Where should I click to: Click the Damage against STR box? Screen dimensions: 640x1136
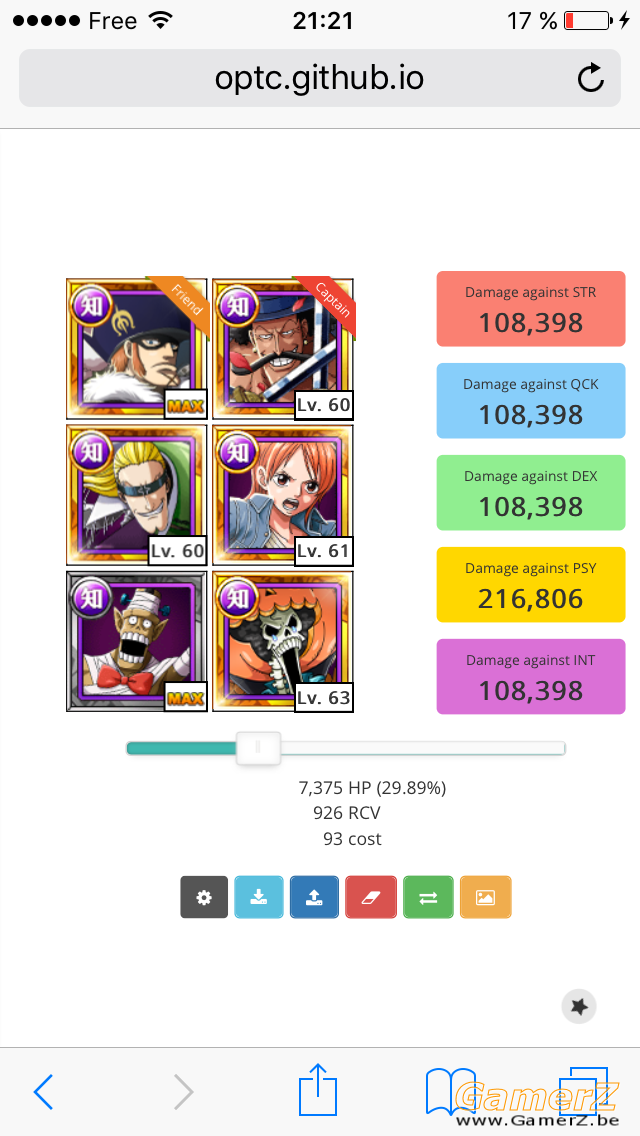531,309
